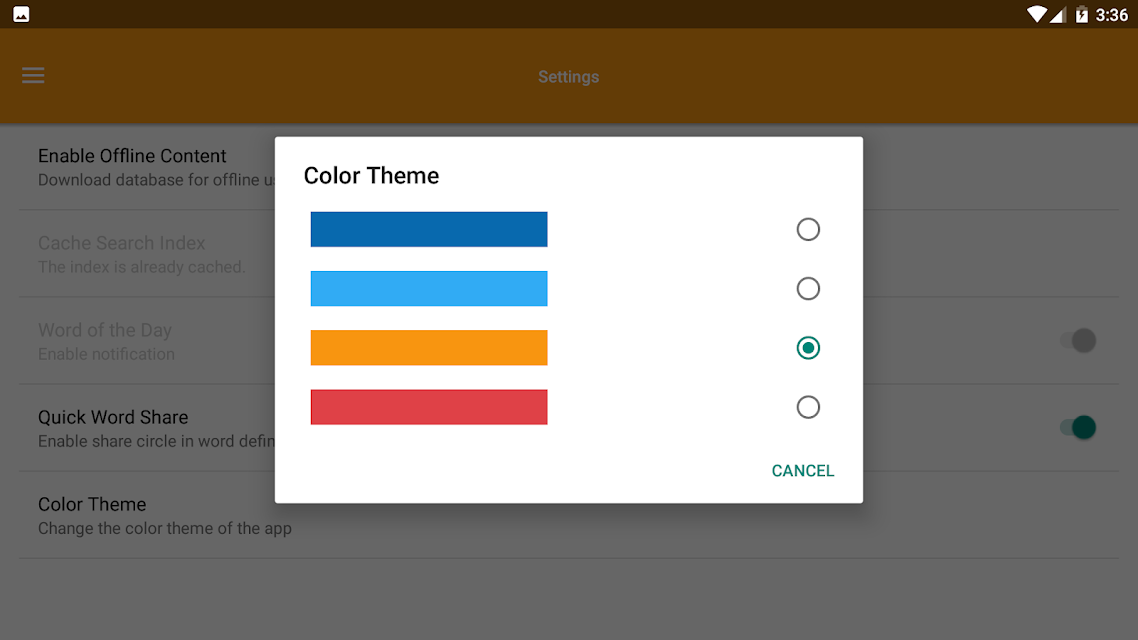Pick the orange color bar
Viewport: 1138px width, 640px height.
[429, 348]
